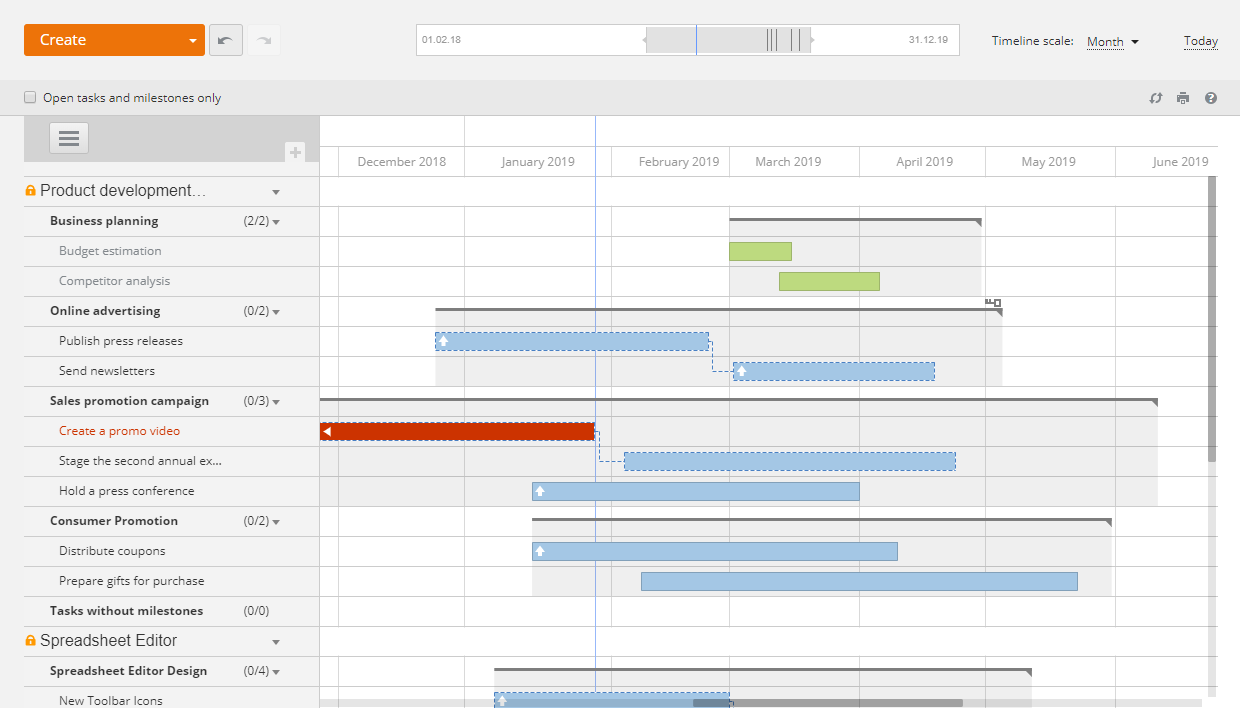This screenshot has width=1240, height=708.
Task: Click the horizontal scrollbar thumb below the chart
Action: click(x=828, y=703)
